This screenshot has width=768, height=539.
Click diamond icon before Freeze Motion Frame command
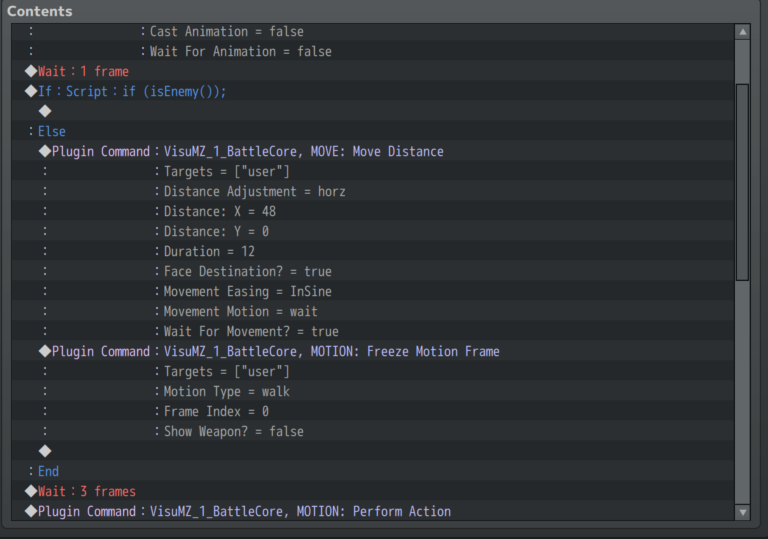point(45,351)
